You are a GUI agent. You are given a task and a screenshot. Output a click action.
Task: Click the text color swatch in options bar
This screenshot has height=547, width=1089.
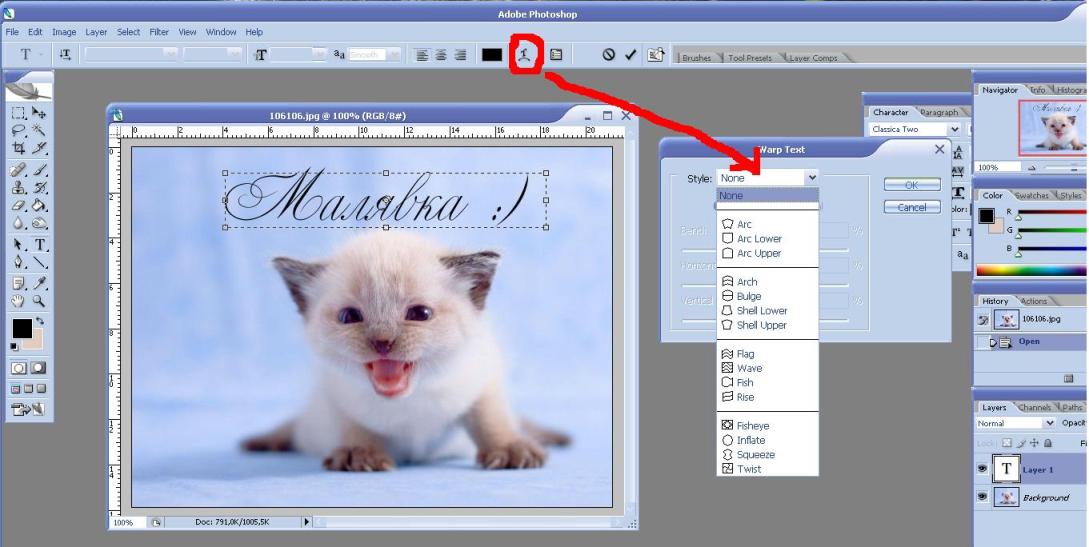coord(492,55)
